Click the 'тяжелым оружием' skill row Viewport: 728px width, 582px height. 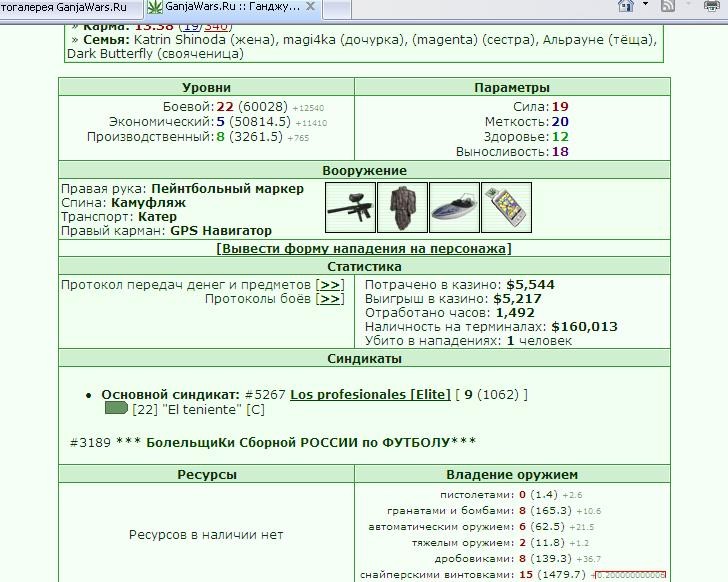[500, 543]
